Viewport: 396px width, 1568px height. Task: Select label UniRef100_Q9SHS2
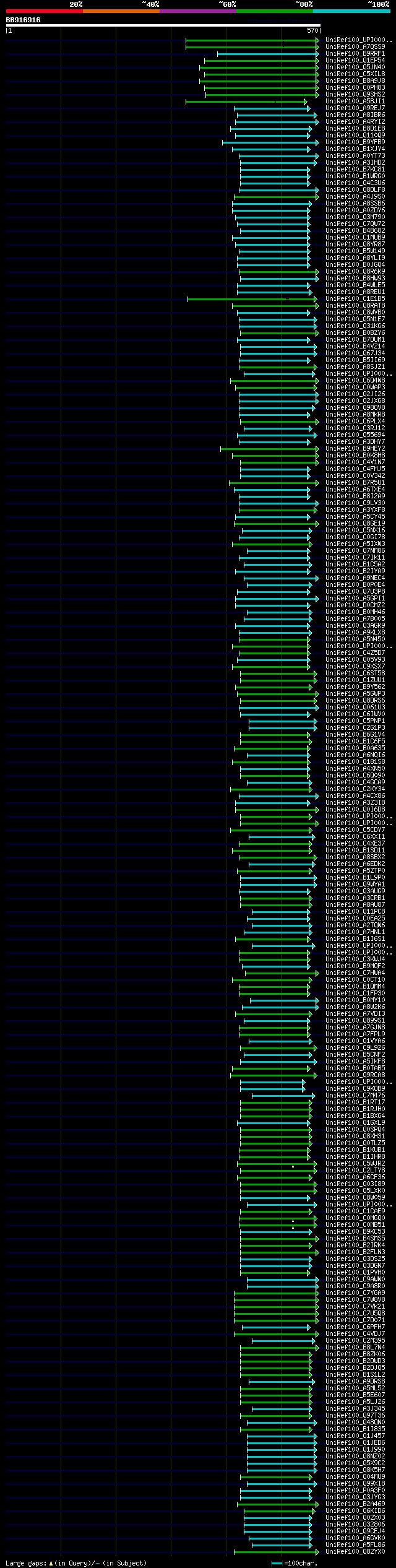[355, 95]
